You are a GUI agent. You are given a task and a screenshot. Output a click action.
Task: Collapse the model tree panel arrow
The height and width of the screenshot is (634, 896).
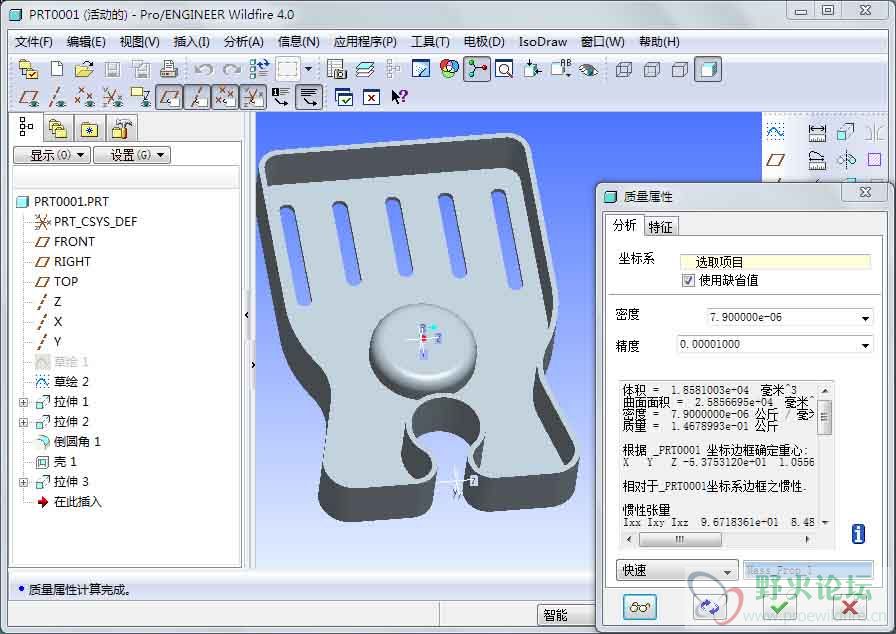[x=247, y=315]
